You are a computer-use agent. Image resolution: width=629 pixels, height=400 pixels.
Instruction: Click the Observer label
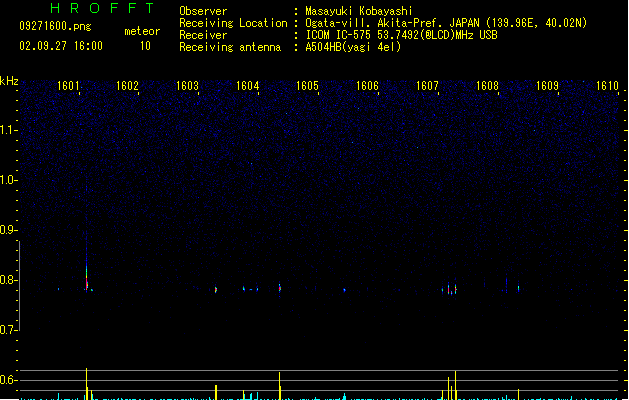203,11
